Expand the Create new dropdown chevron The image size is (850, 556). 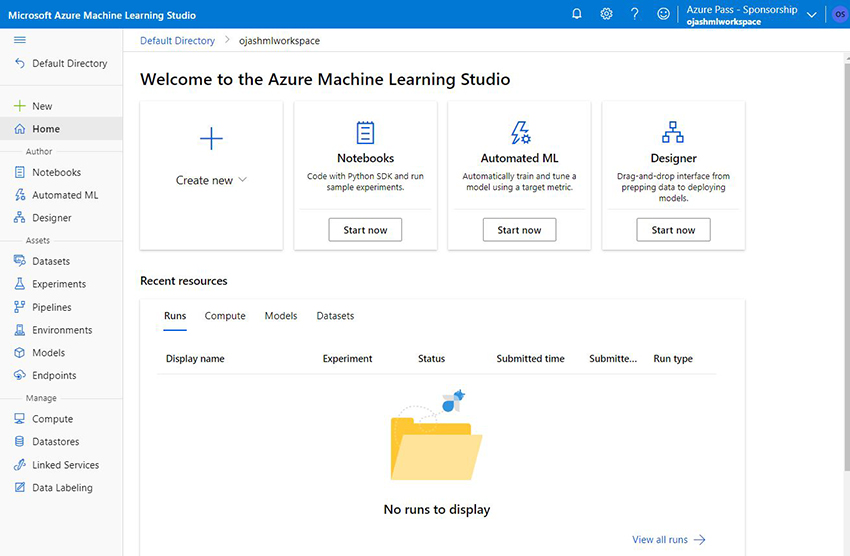pos(243,180)
